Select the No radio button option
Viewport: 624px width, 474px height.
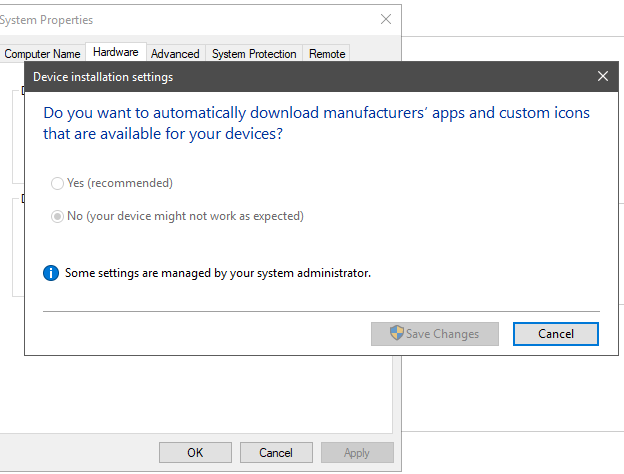pos(57,216)
